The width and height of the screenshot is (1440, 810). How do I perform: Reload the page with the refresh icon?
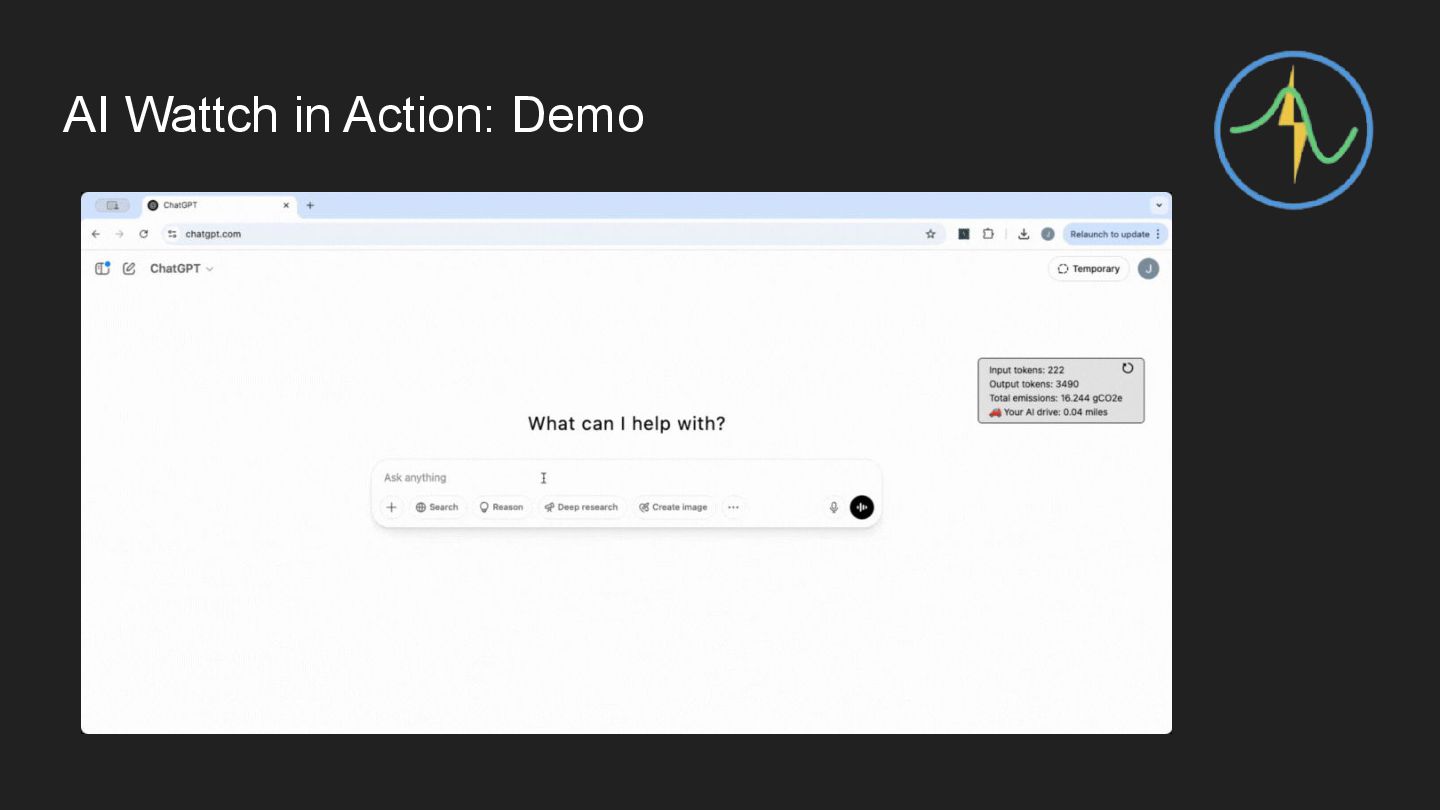[144, 234]
